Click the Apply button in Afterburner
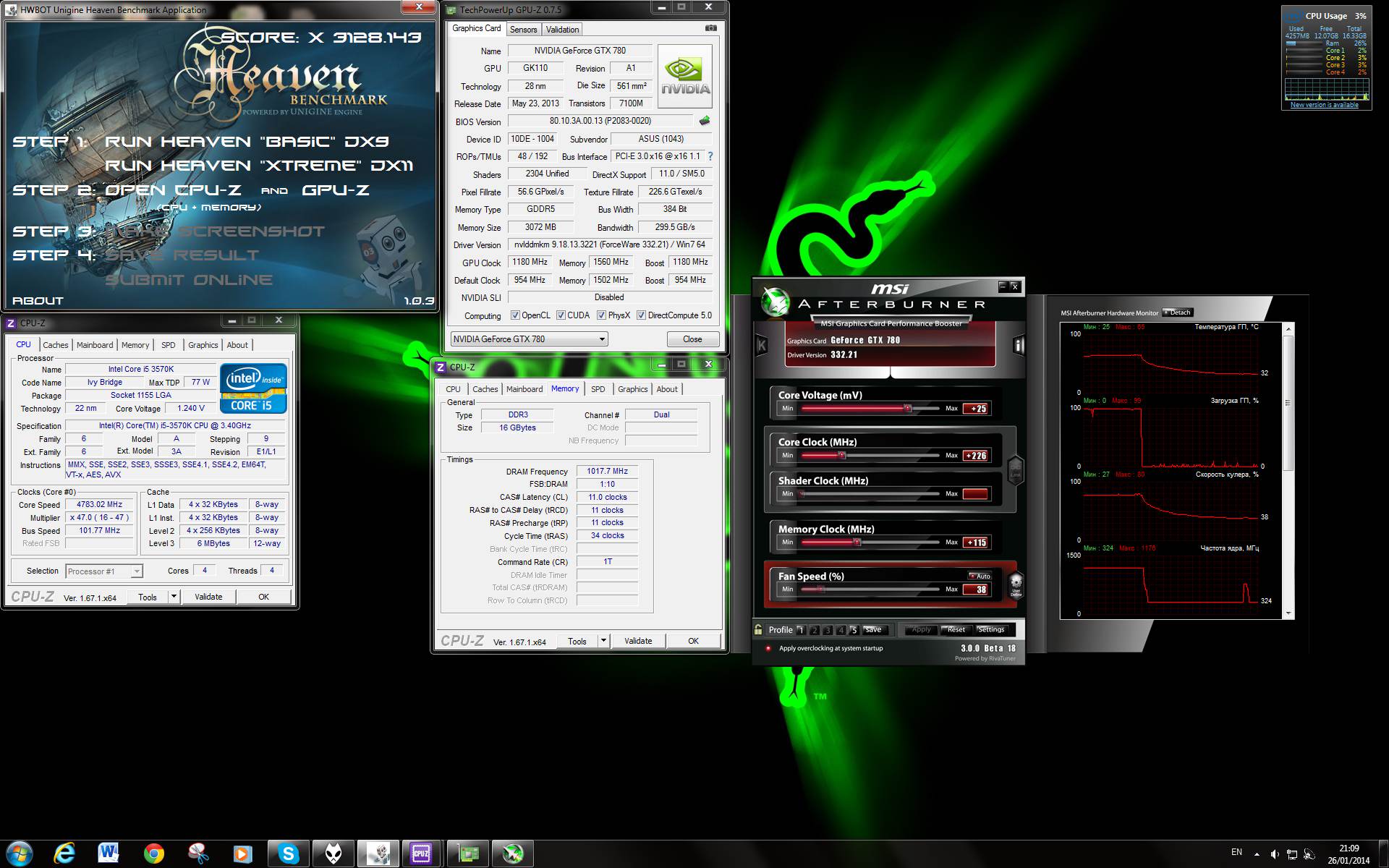 pos(921,630)
